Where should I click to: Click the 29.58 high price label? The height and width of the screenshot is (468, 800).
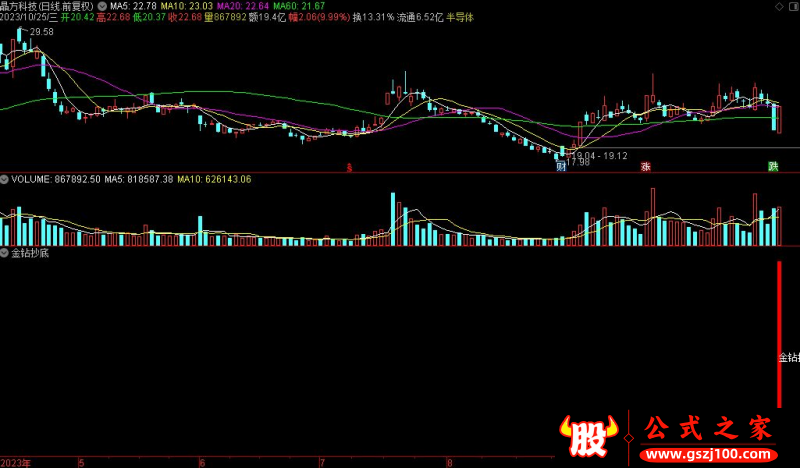(x=41, y=32)
